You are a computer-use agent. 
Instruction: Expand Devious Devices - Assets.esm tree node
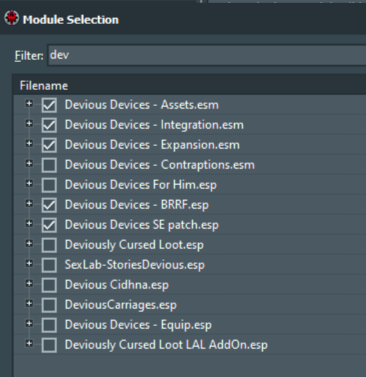29,104
